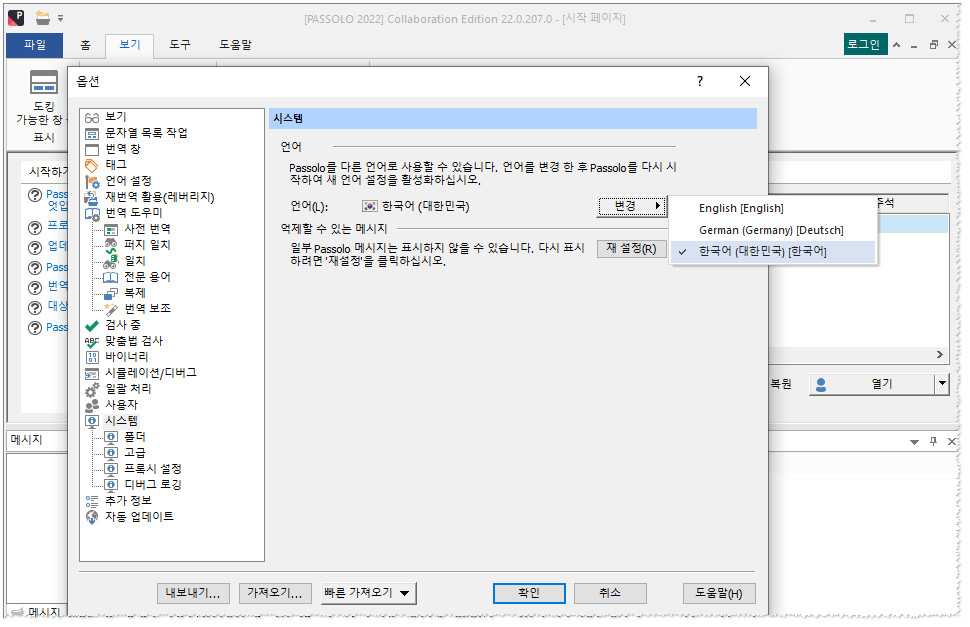Click the 가져오기... button
The height and width of the screenshot is (627, 970).
tap(275, 594)
